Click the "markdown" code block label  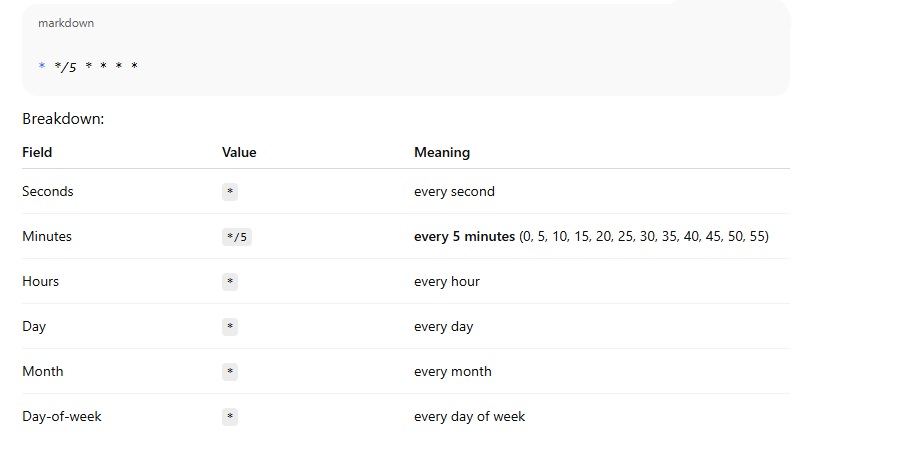[x=66, y=23]
